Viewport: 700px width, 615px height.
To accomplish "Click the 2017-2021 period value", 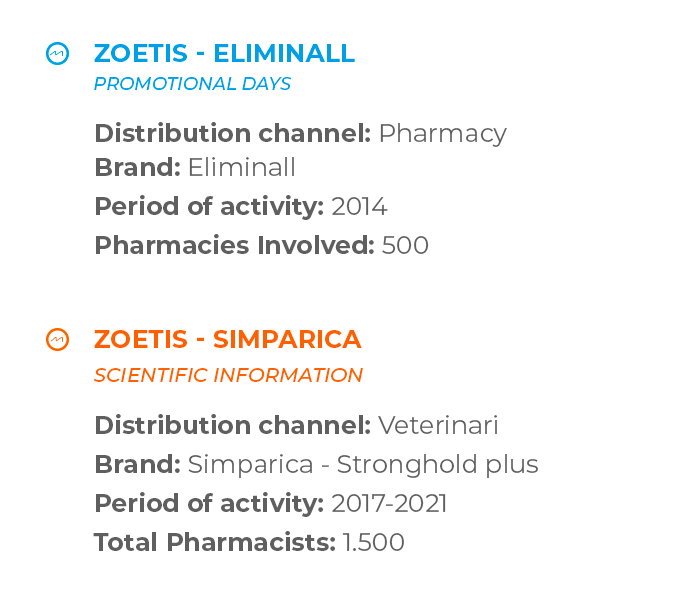I will click(x=389, y=503).
